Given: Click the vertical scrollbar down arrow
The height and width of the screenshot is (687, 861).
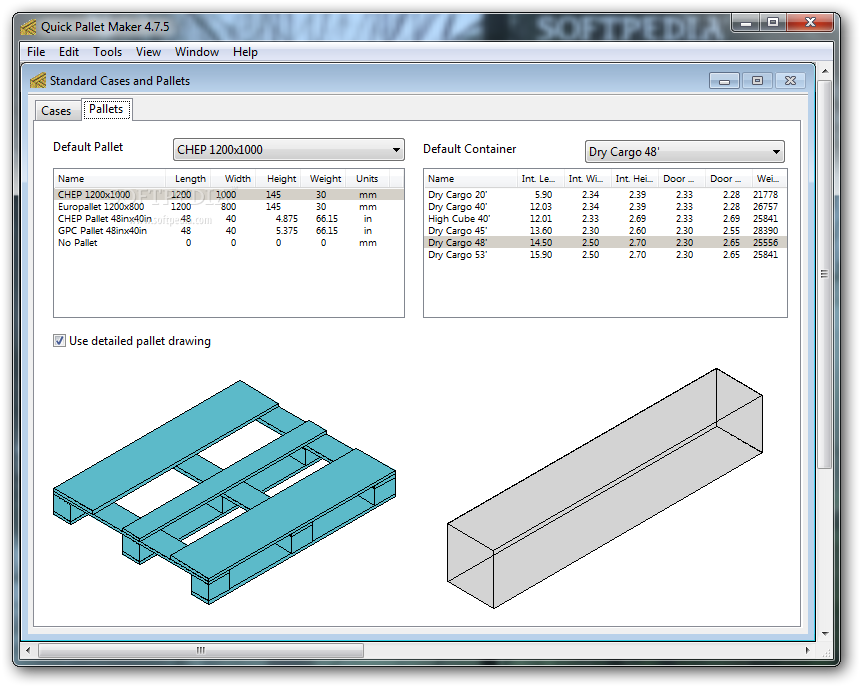Looking at the screenshot, I should tap(825, 634).
